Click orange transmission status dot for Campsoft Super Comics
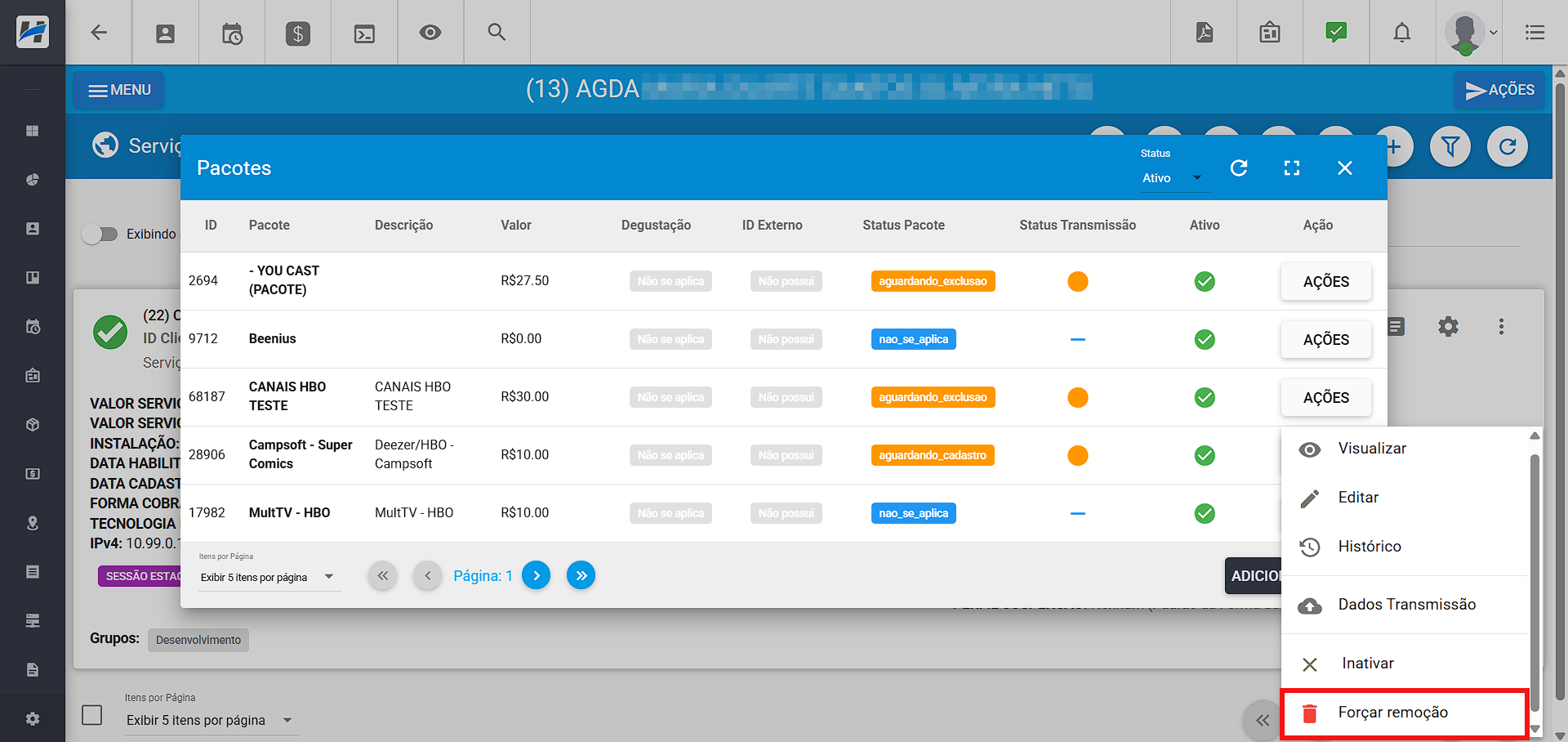The image size is (1568, 742). 1078,455
